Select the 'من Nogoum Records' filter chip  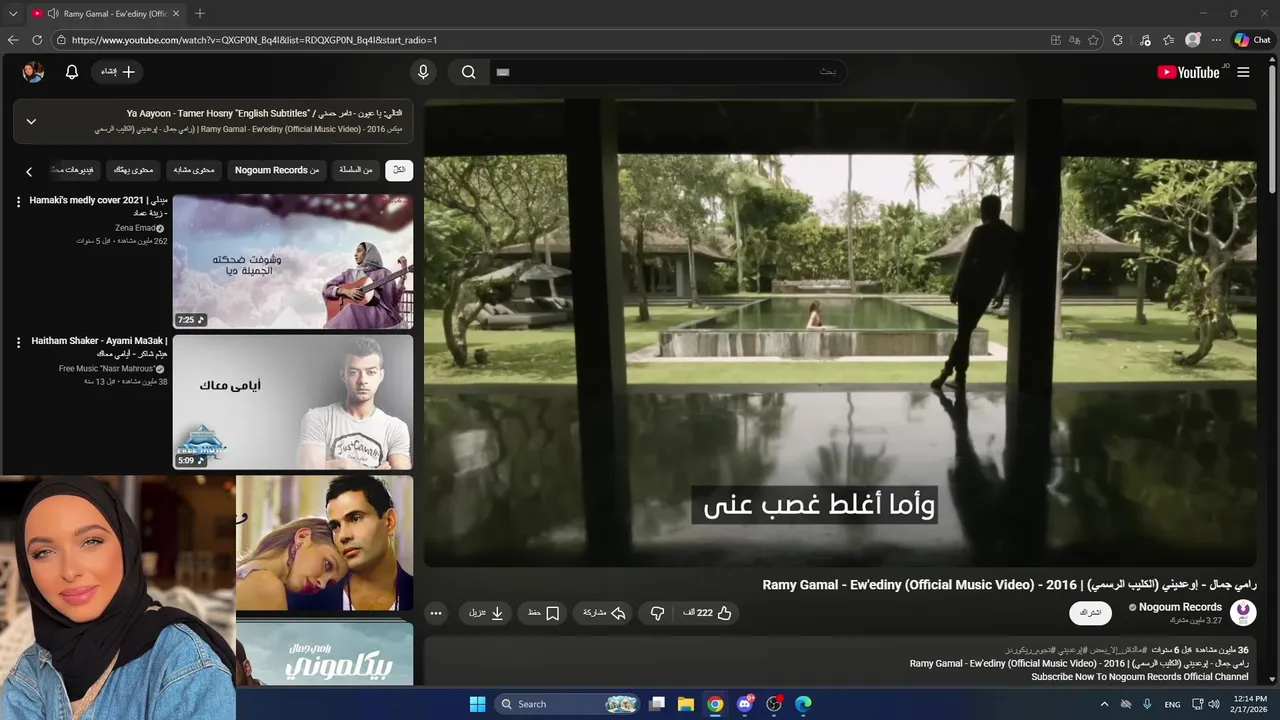pyautogui.click(x=277, y=170)
